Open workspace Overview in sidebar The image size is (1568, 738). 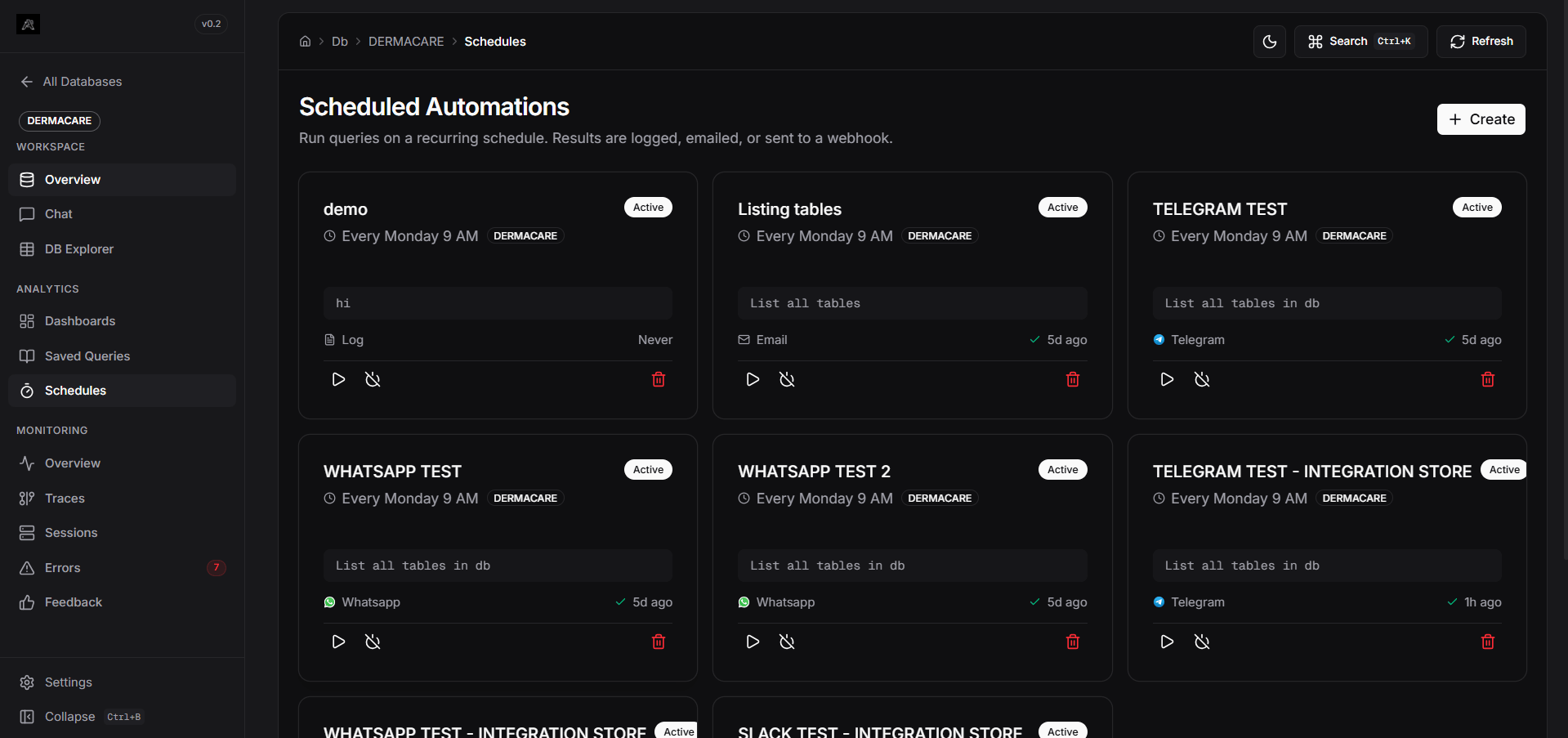(x=122, y=180)
